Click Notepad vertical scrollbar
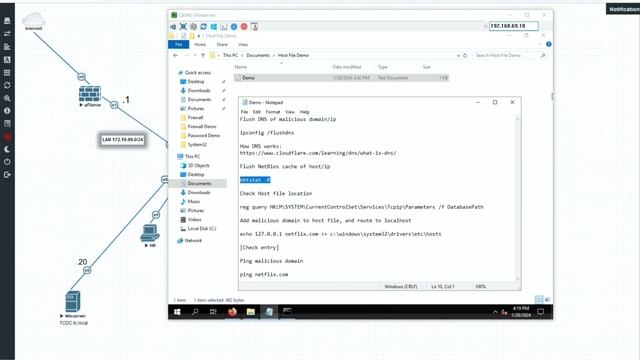 click(518, 199)
